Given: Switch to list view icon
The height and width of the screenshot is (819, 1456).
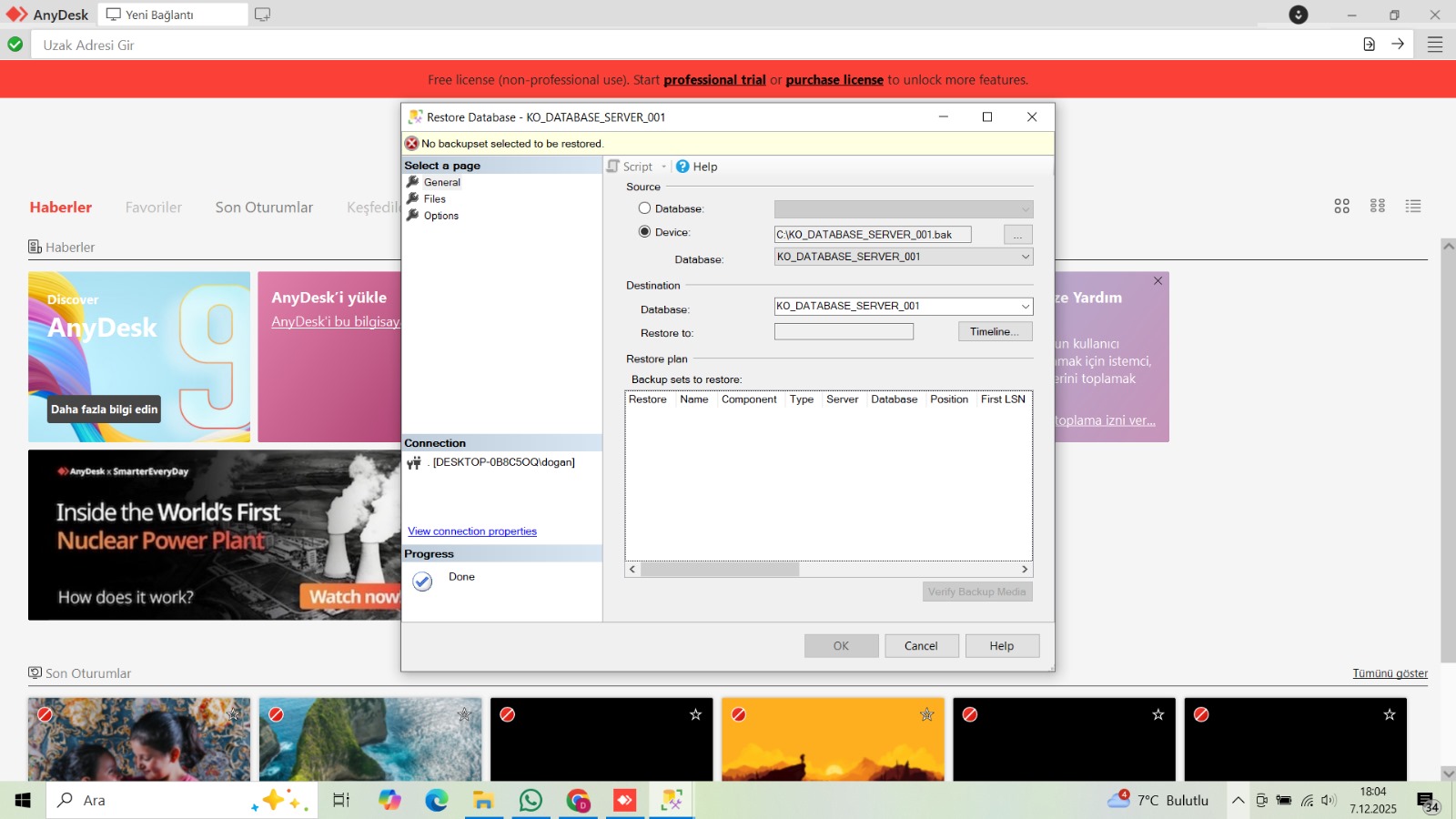Looking at the screenshot, I should [1412, 207].
